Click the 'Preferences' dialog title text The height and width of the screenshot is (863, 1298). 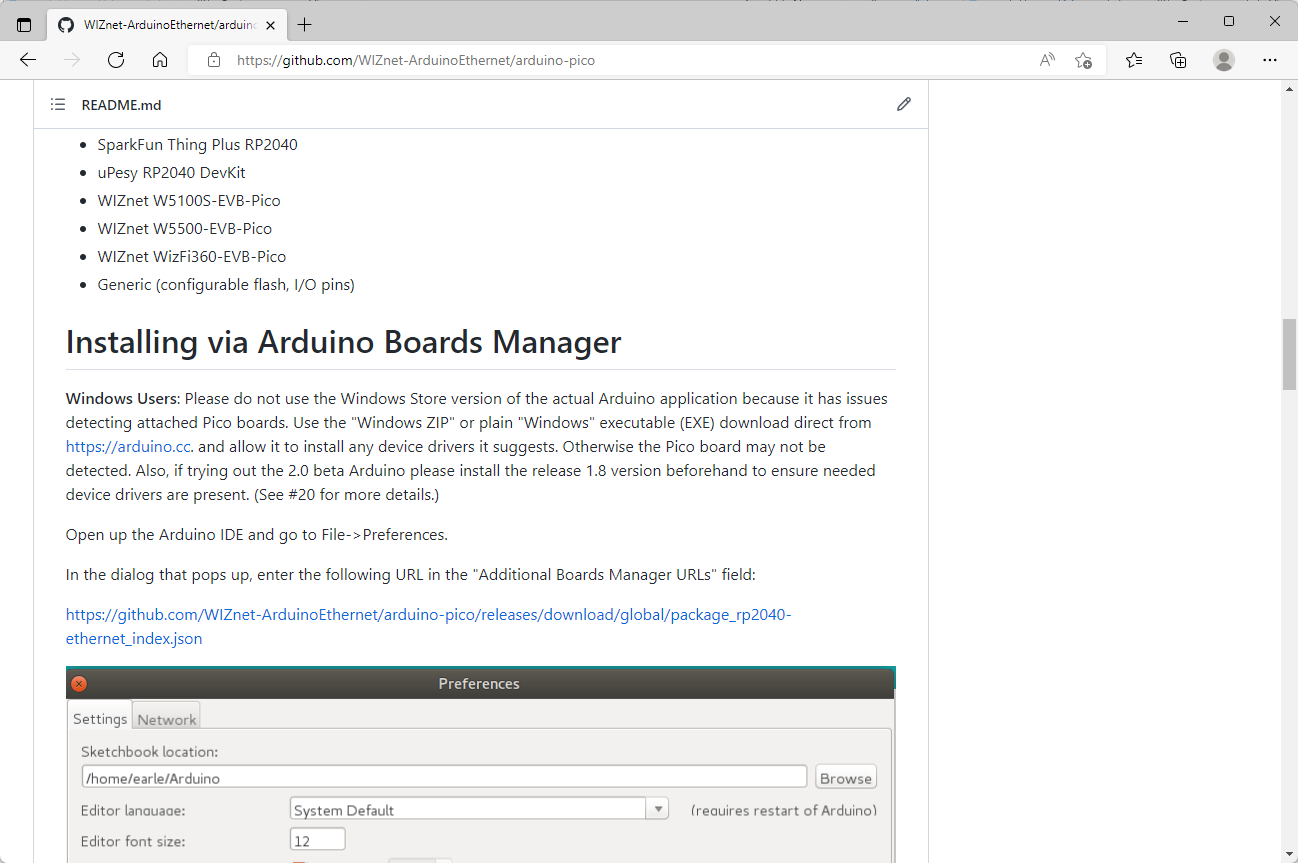click(479, 684)
